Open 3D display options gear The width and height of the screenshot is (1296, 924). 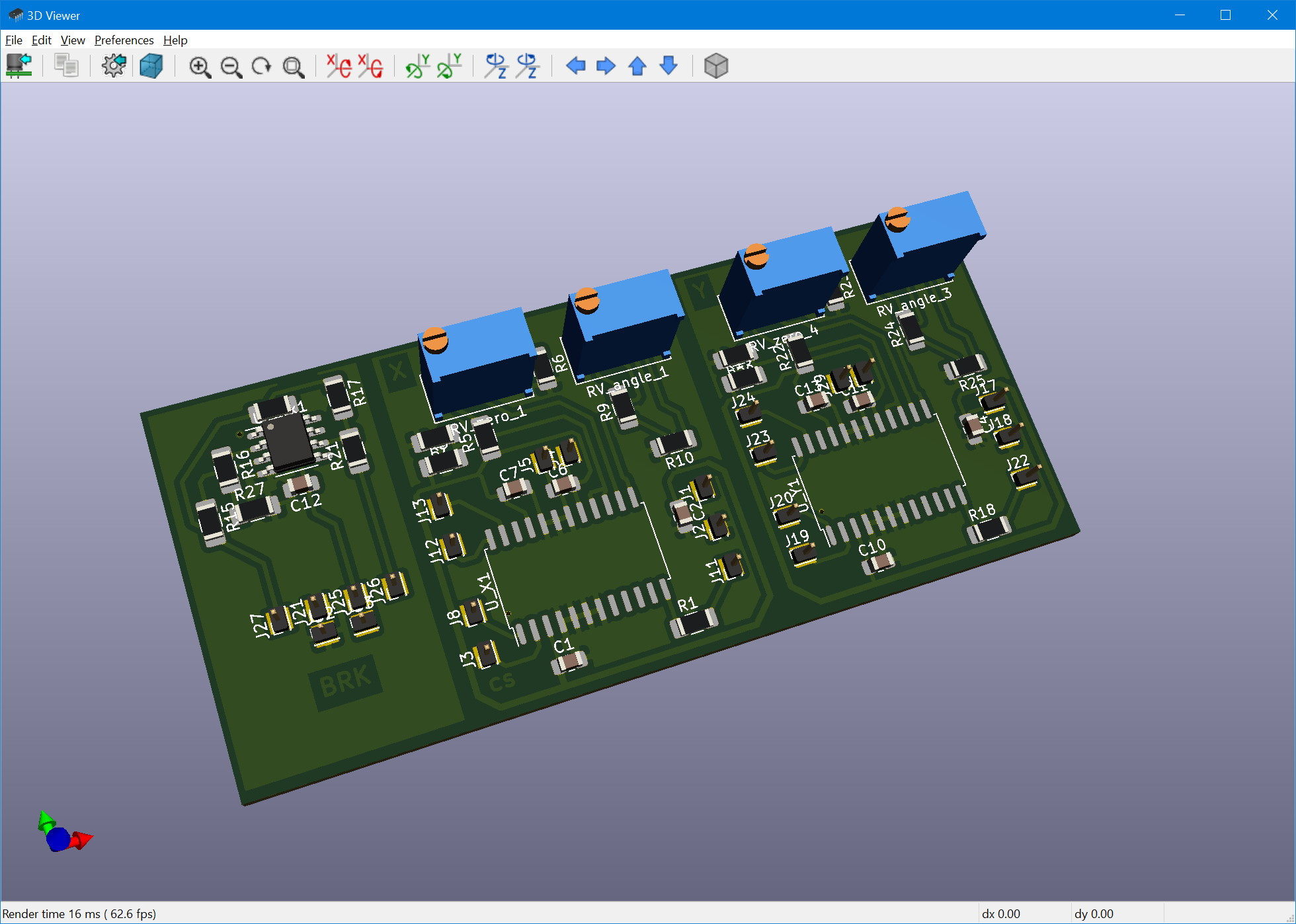114,66
